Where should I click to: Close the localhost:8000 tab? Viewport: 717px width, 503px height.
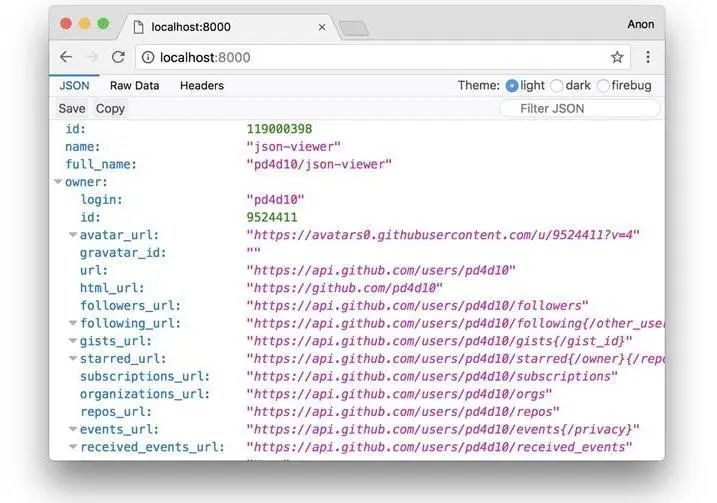(x=322, y=27)
